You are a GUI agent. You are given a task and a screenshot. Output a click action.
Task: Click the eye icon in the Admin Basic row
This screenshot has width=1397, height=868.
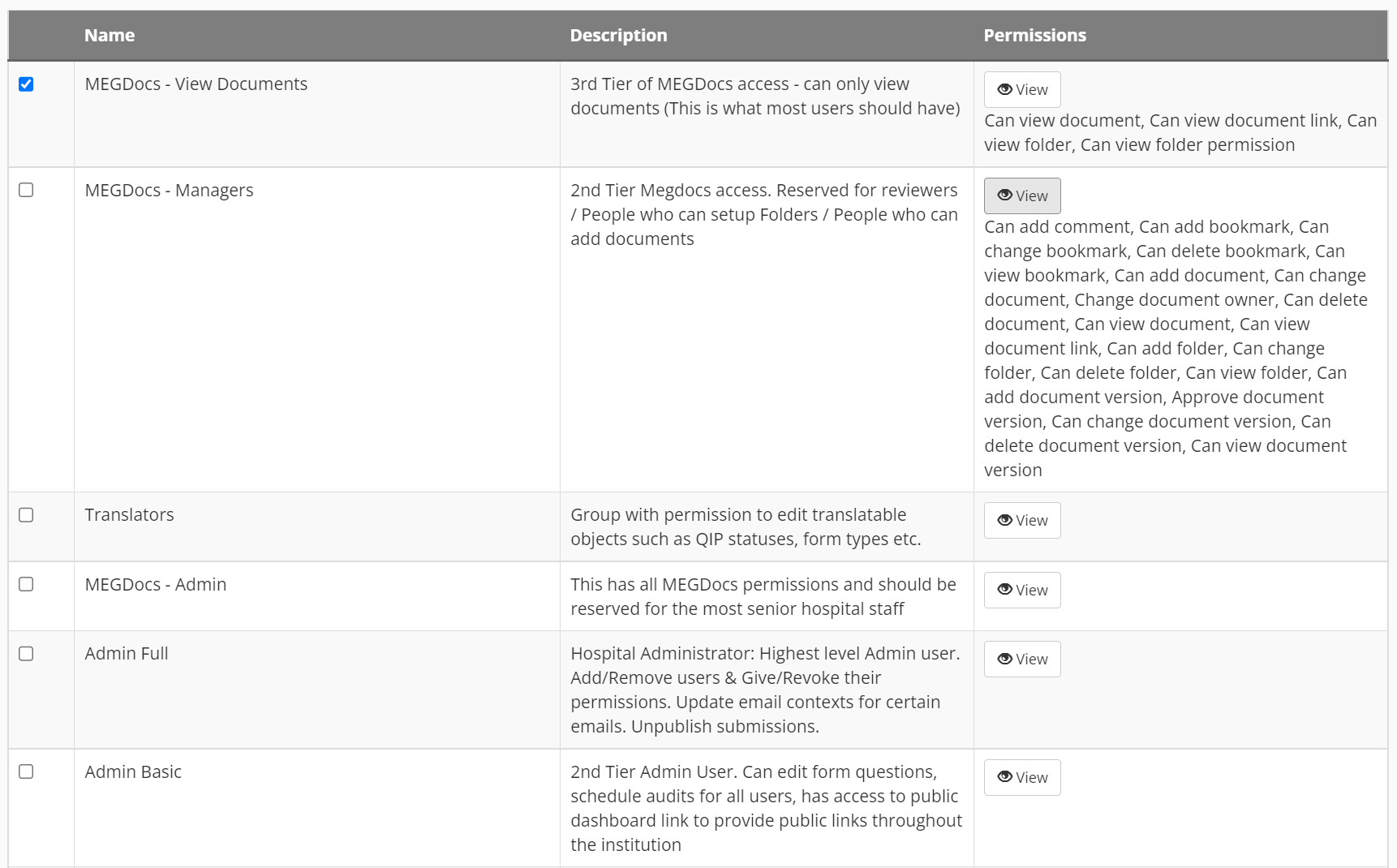[1004, 777]
